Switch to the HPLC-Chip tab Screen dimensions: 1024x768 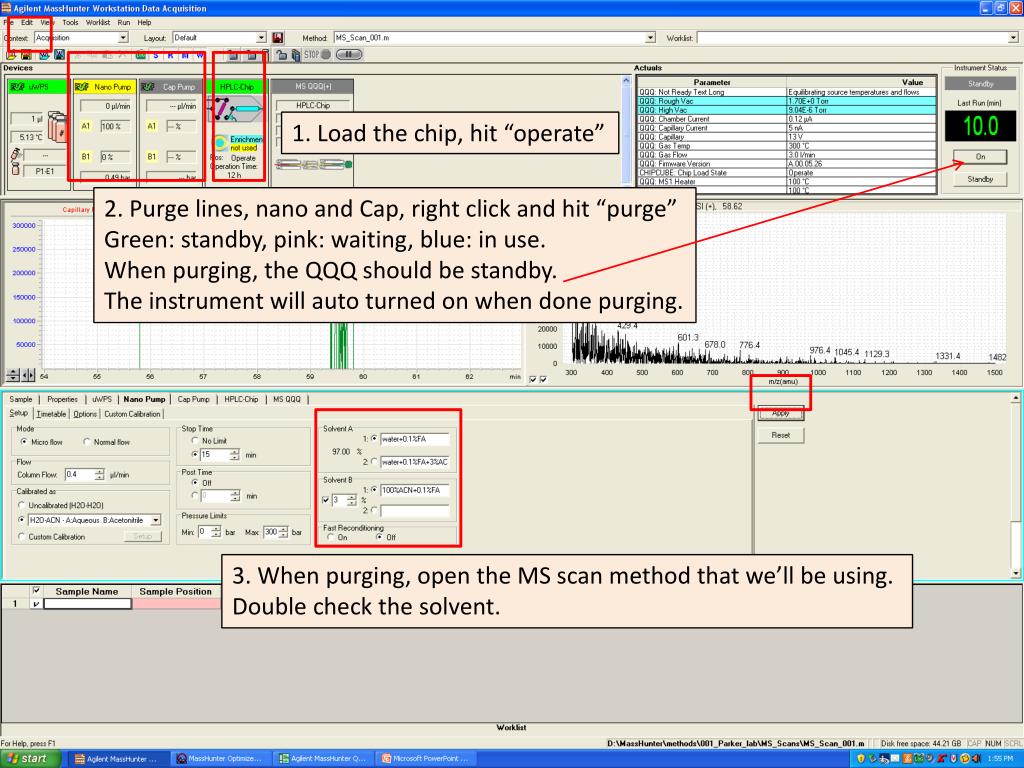241,399
